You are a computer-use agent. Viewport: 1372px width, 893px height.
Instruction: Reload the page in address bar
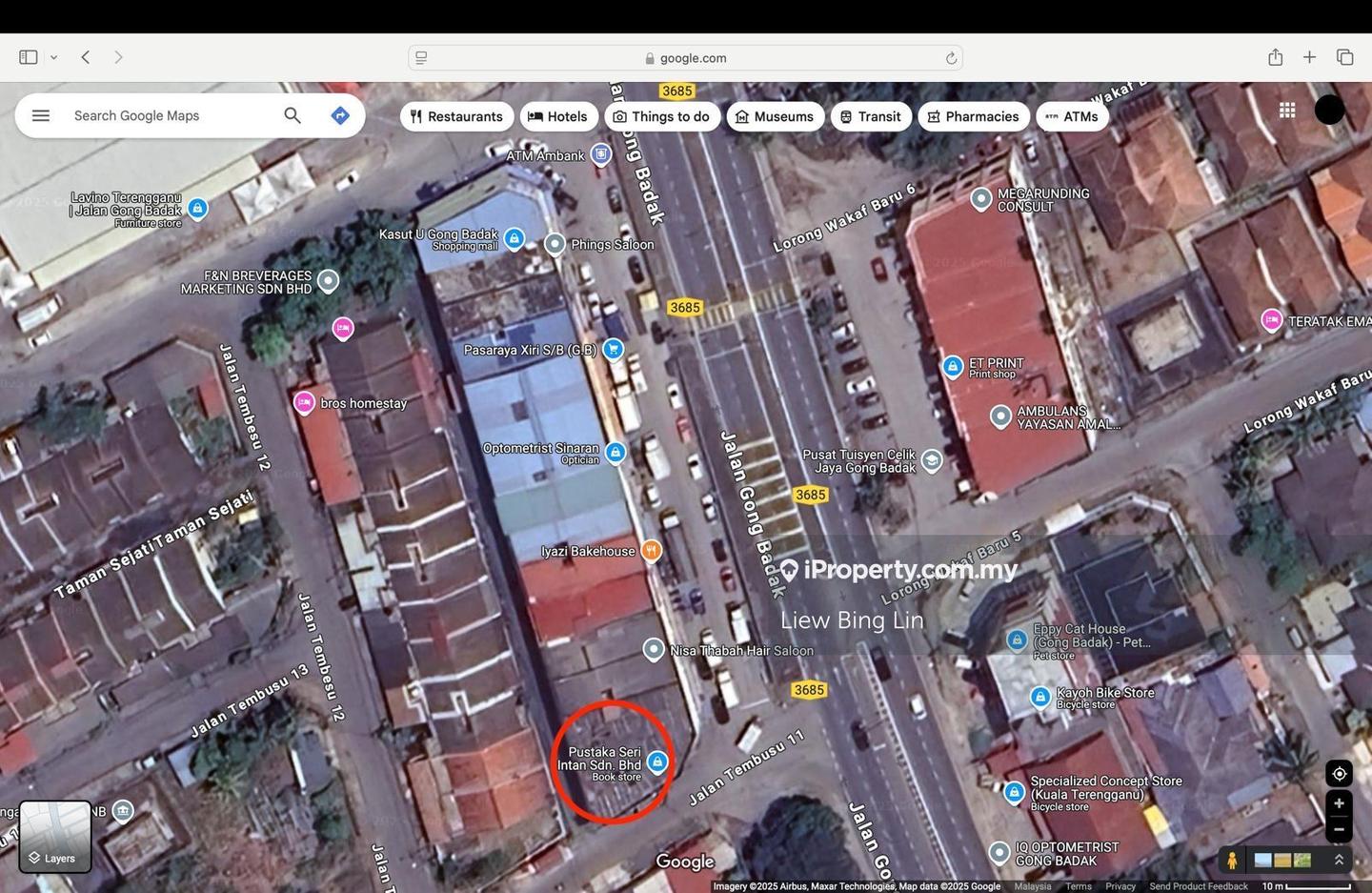951,58
